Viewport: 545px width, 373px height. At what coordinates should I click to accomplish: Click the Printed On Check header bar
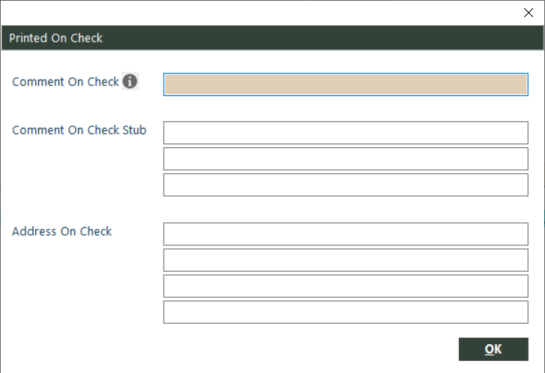272,38
